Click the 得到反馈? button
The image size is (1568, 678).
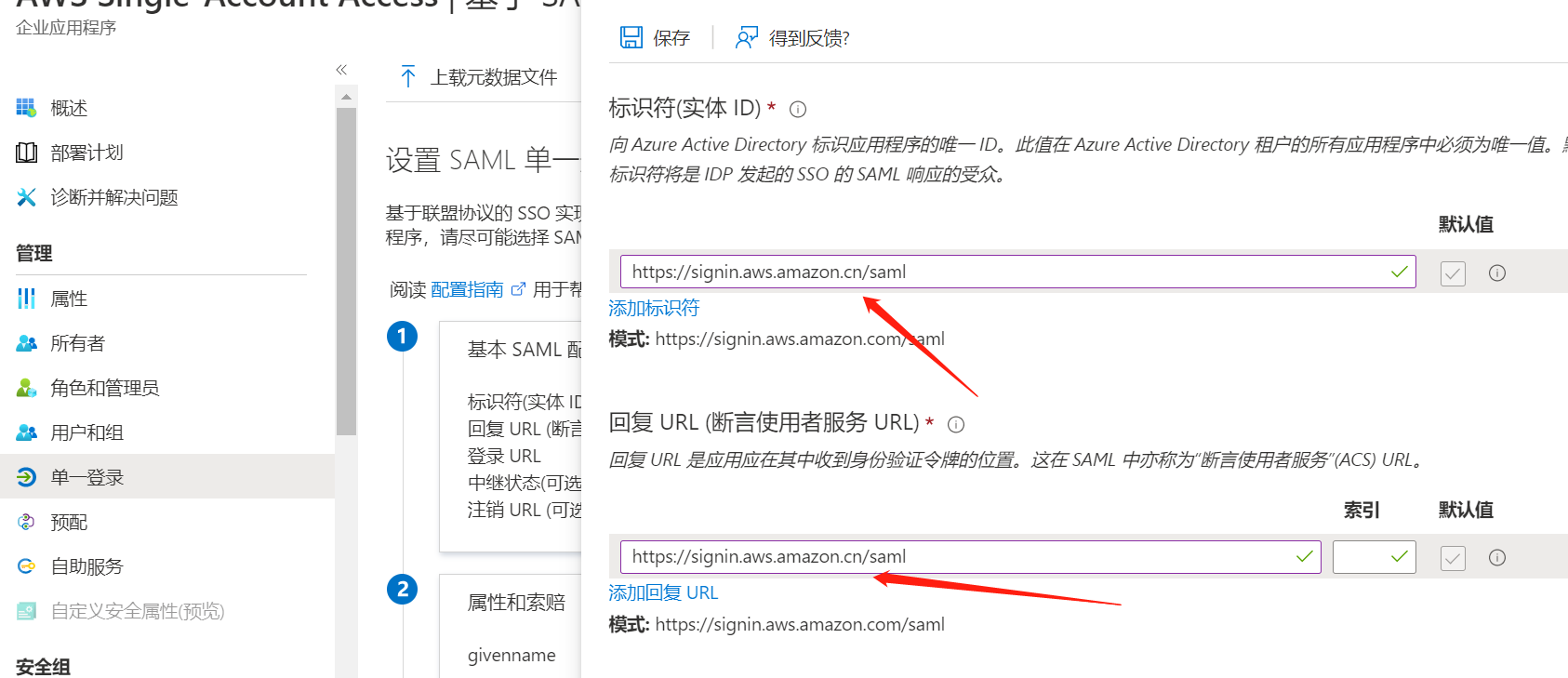pyautogui.click(x=792, y=37)
